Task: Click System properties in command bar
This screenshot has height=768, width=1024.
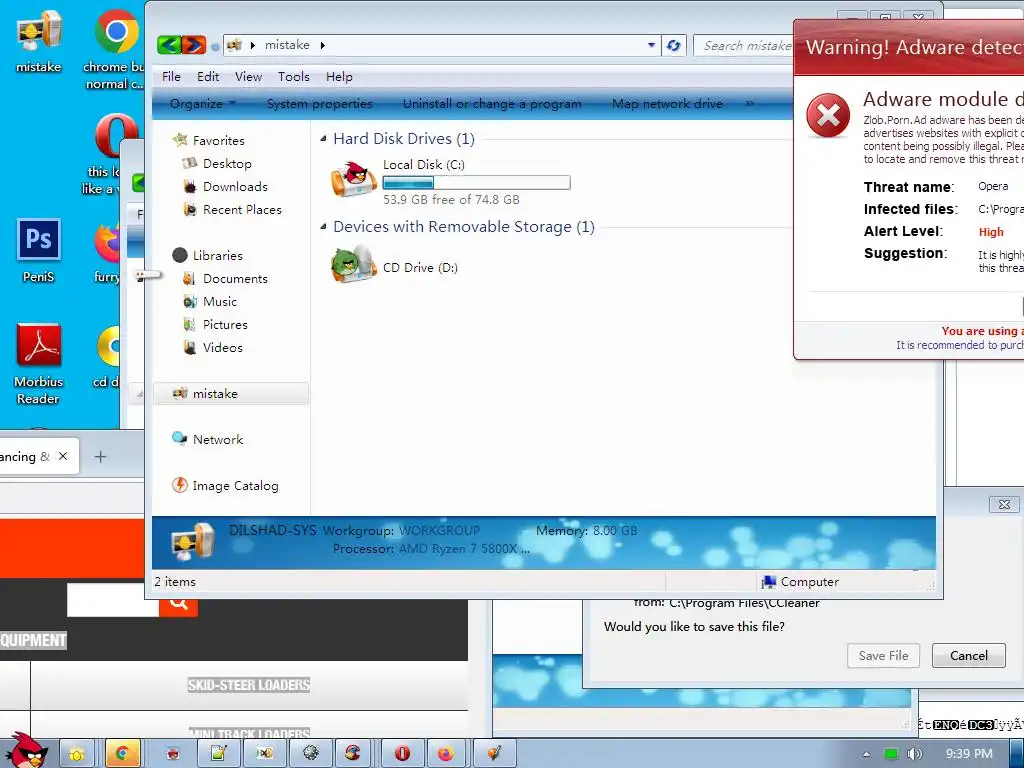Action: pos(319,104)
